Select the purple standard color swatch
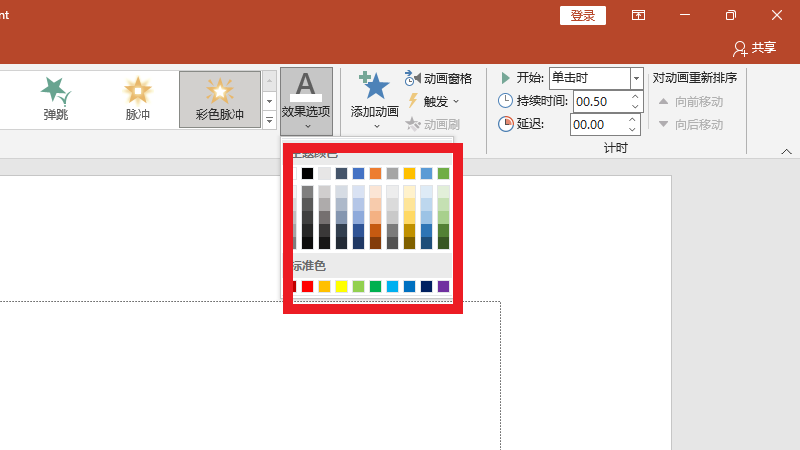The image size is (800, 450). coord(443,287)
